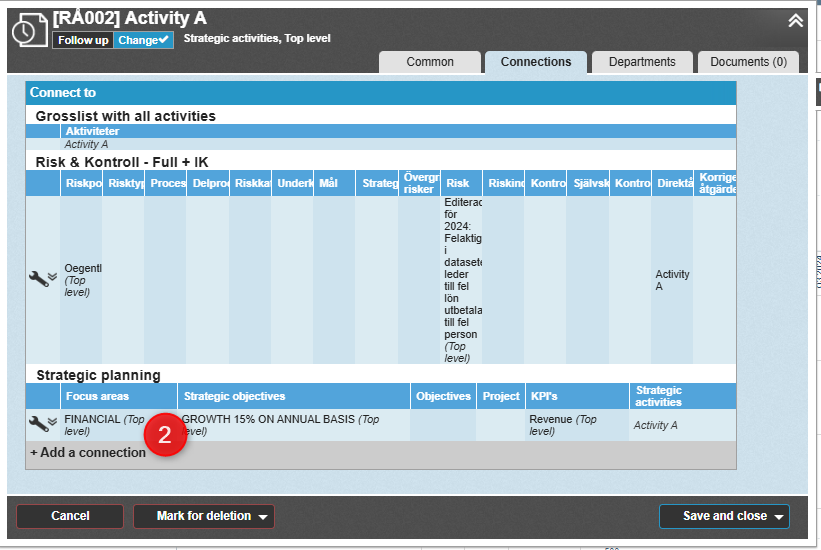821x550 pixels.
Task: Open the Departments tab
Action: pyautogui.click(x=641, y=62)
